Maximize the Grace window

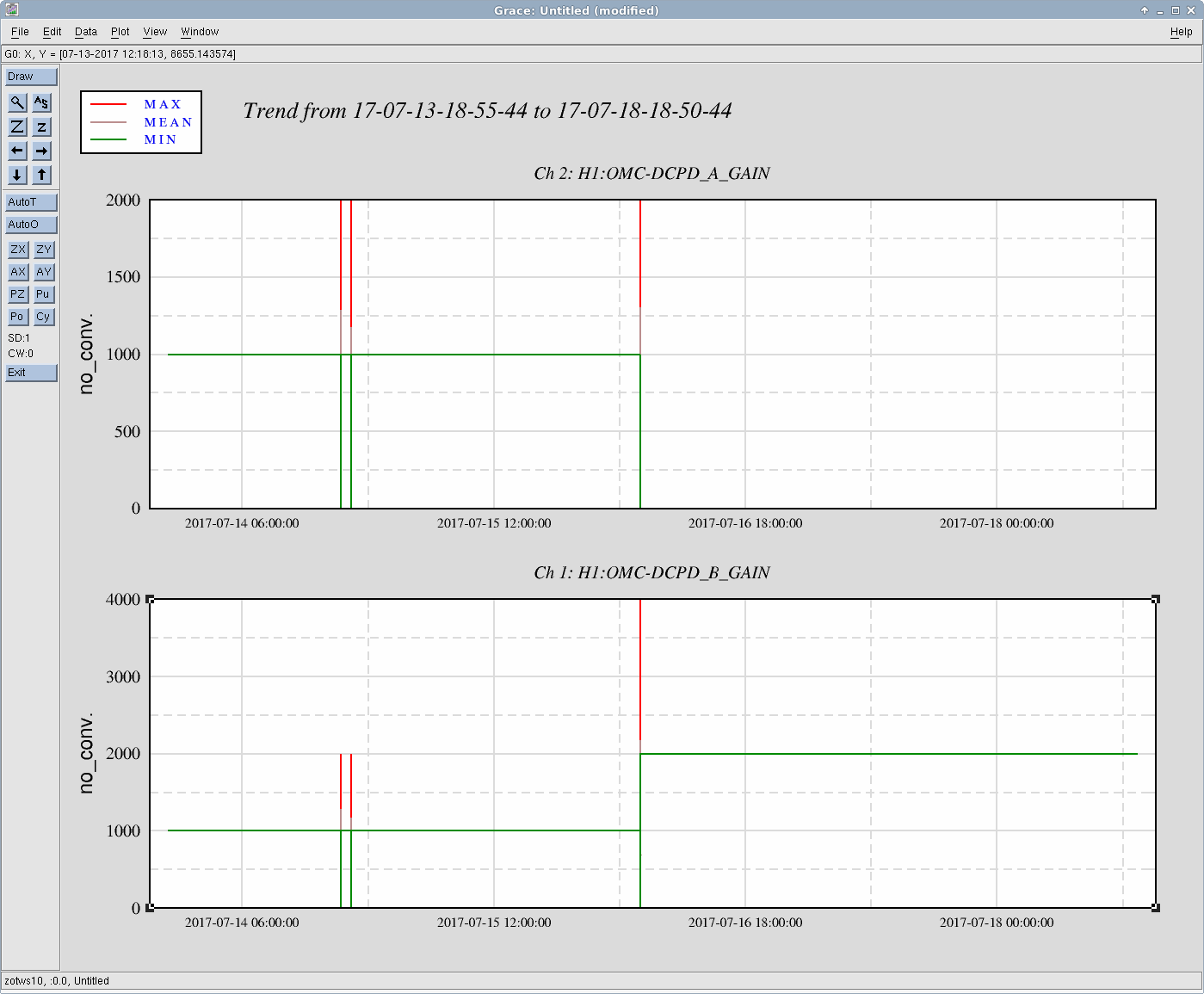[x=1176, y=10]
